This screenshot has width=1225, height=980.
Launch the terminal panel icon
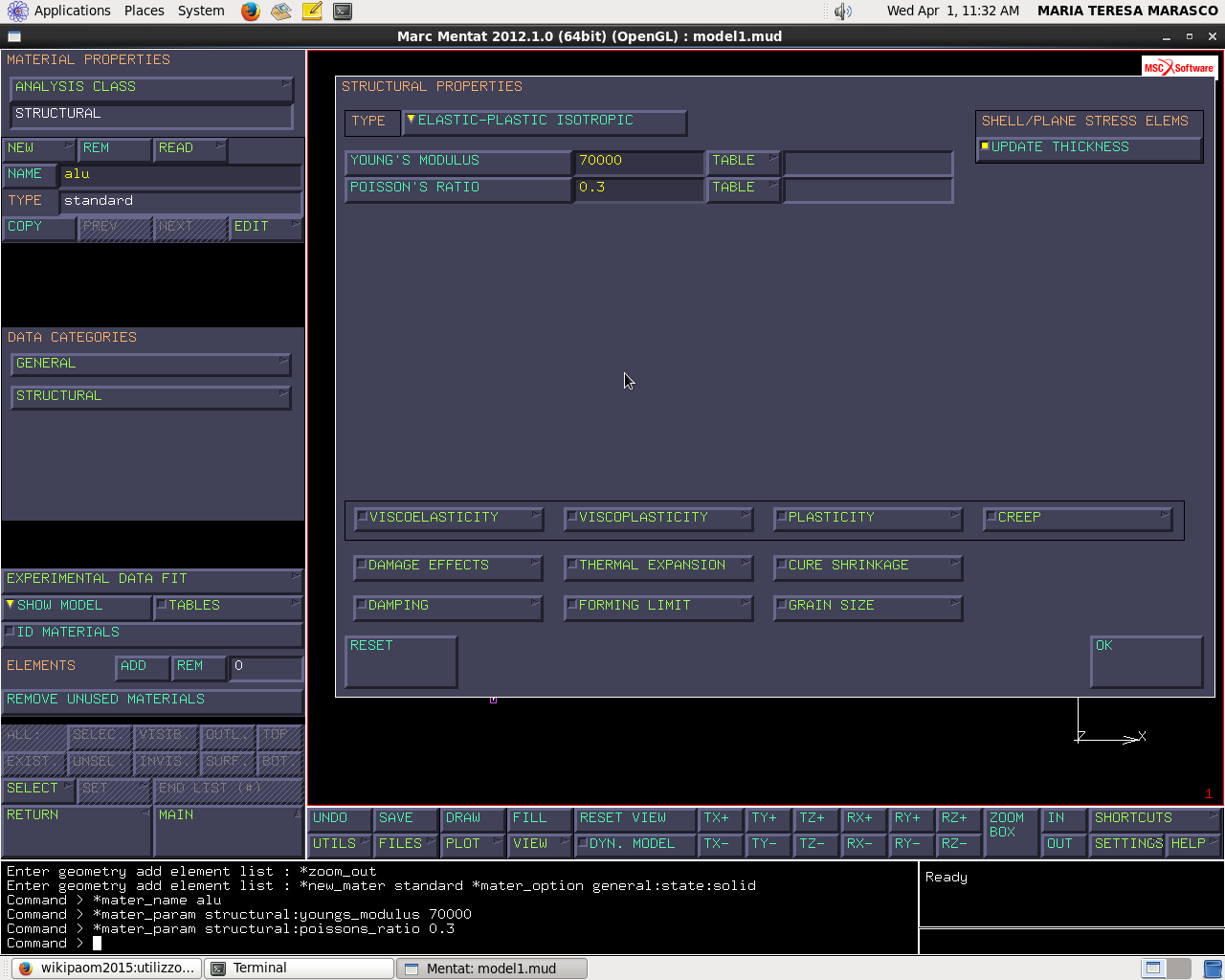pos(343,11)
